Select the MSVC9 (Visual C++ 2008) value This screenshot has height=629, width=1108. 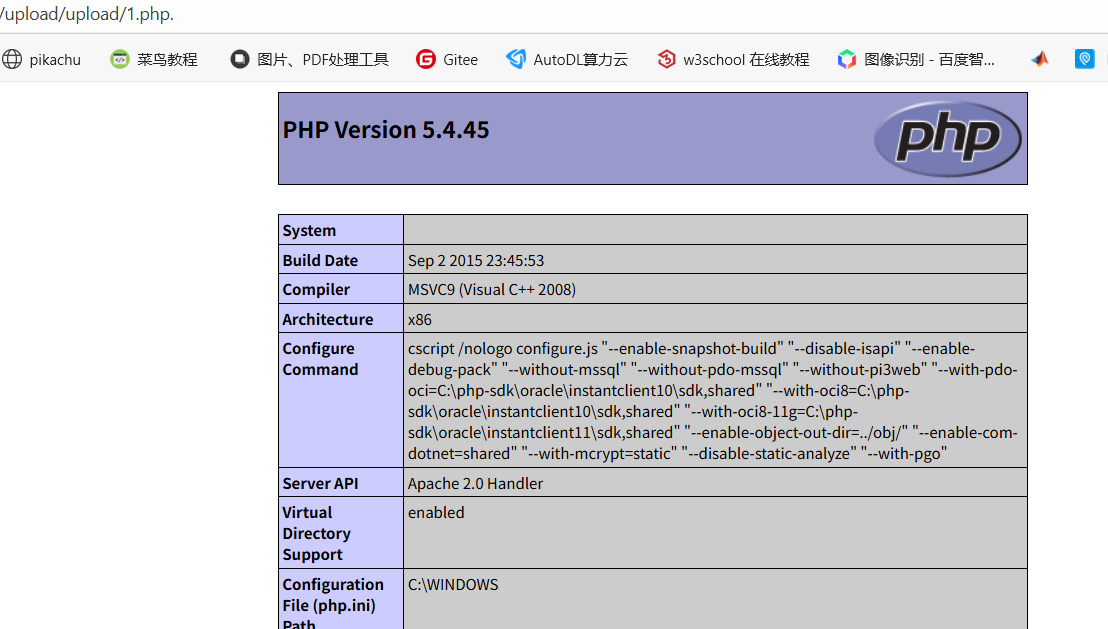(x=492, y=290)
